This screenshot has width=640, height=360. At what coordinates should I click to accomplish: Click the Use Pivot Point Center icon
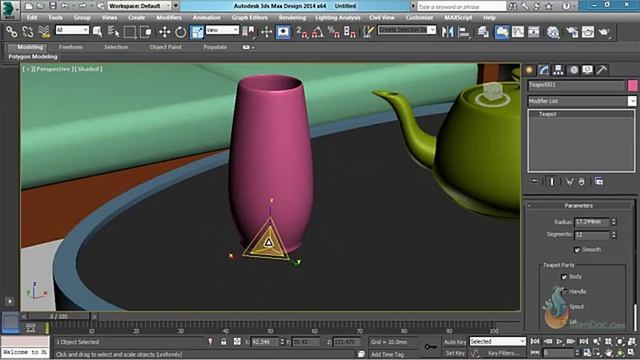(x=248, y=32)
